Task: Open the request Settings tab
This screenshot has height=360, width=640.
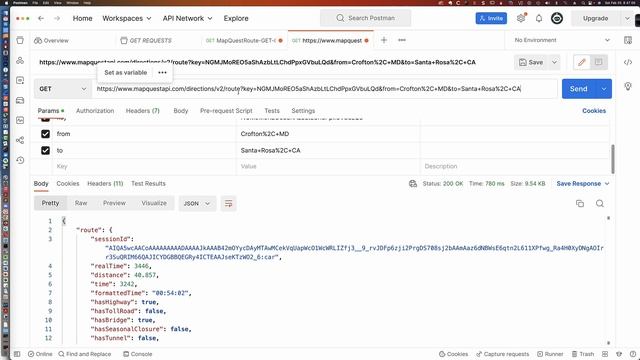Action: click(303, 111)
